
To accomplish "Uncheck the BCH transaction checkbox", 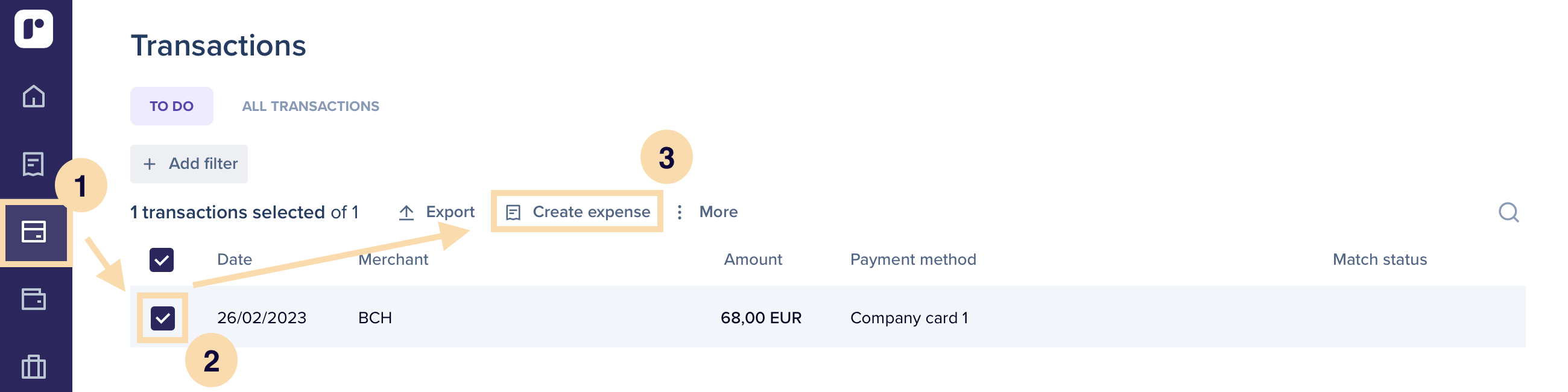I will [x=162, y=318].
